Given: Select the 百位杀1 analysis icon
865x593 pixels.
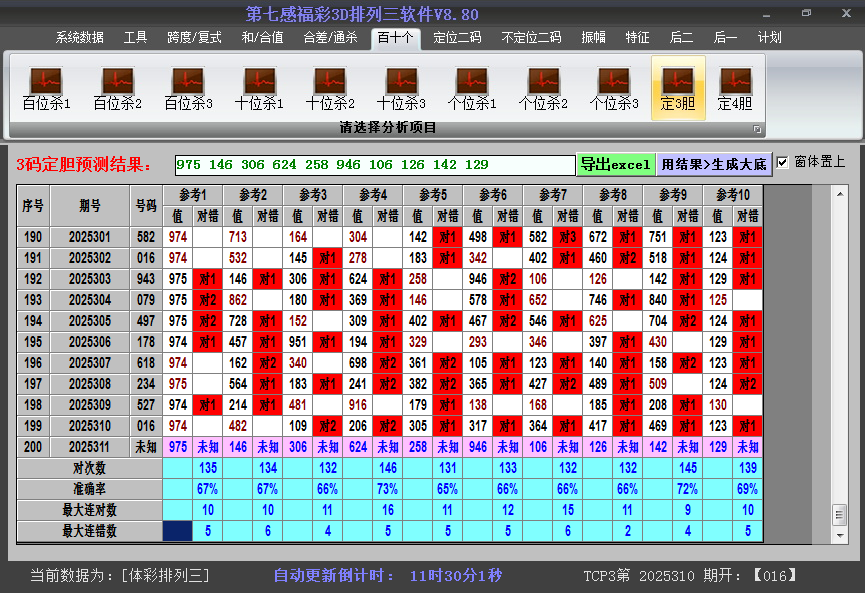Looking at the screenshot, I should (x=46, y=88).
